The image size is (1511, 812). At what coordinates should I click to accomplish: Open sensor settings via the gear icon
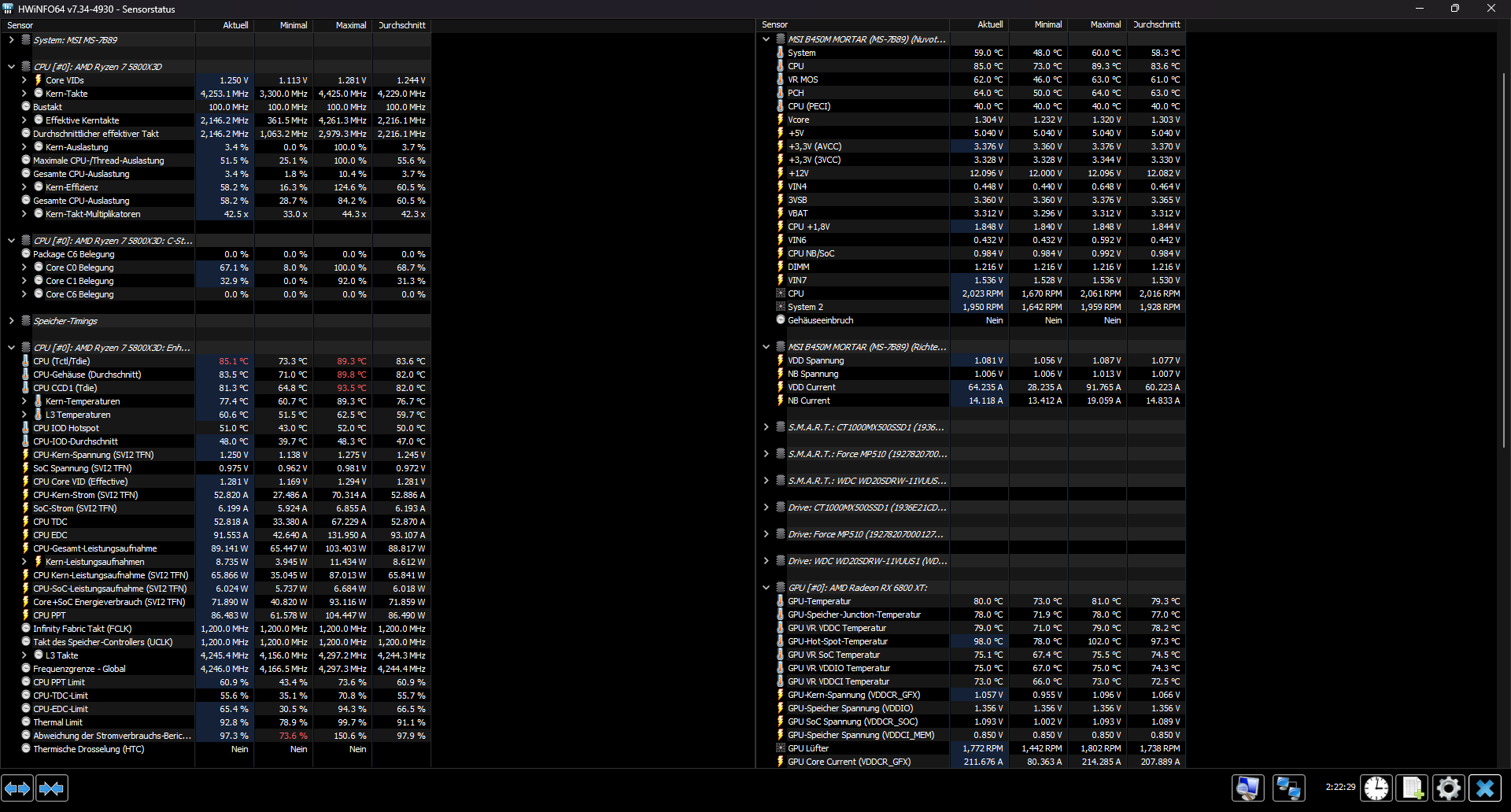1449,788
